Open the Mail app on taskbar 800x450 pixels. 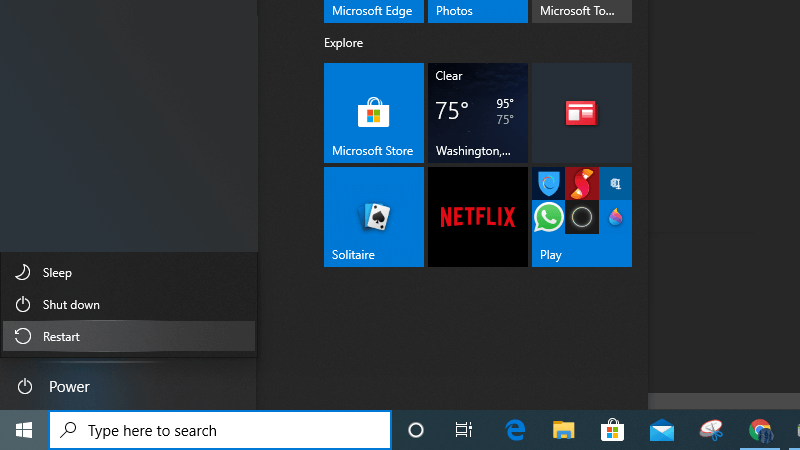(662, 430)
